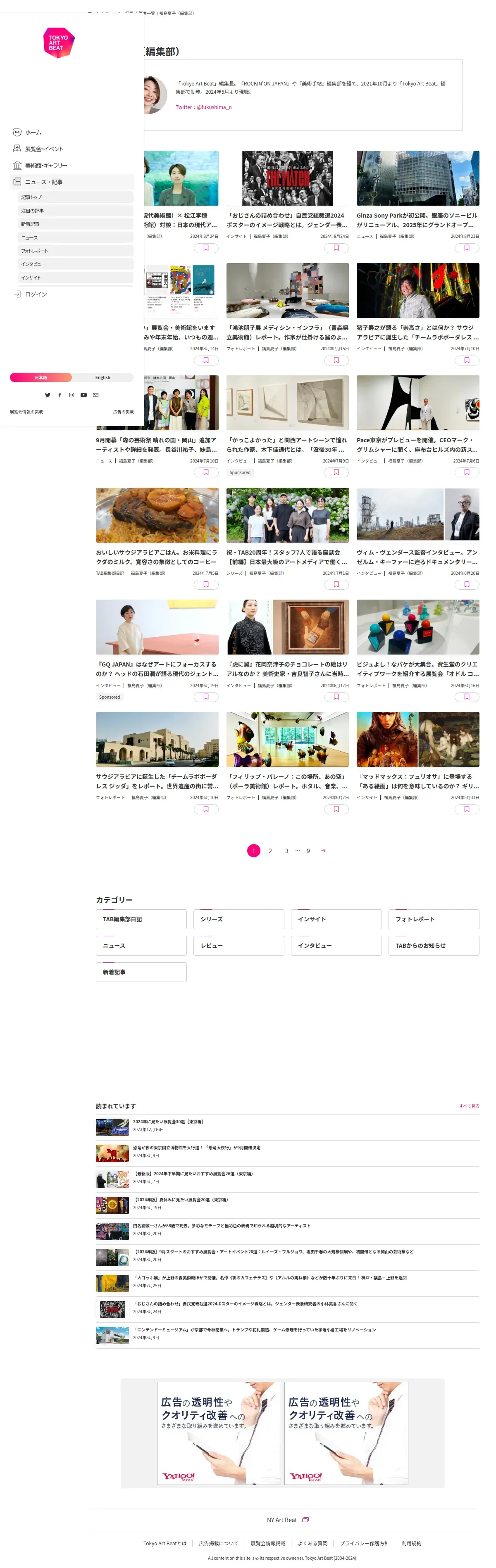Bookmark the ヴィム・ヴェンダース監督インタビュー article
Image resolution: width=496 pixels, height=1568 pixels.
[467, 585]
